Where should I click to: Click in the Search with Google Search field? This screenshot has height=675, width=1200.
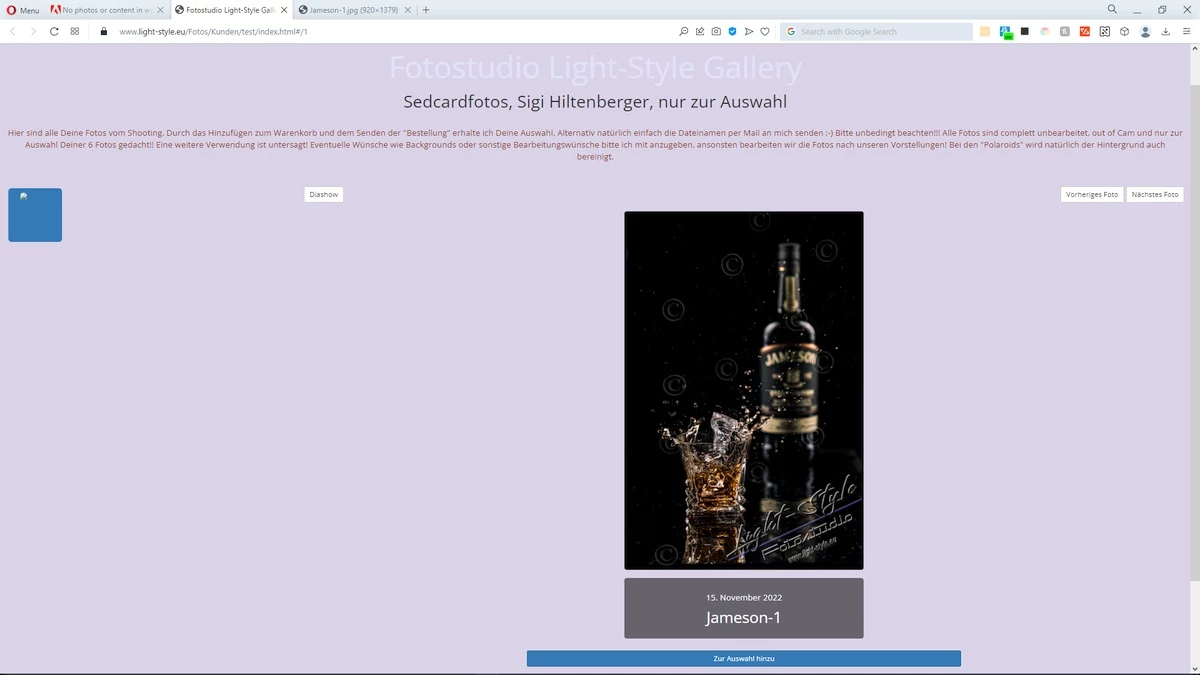pos(876,31)
